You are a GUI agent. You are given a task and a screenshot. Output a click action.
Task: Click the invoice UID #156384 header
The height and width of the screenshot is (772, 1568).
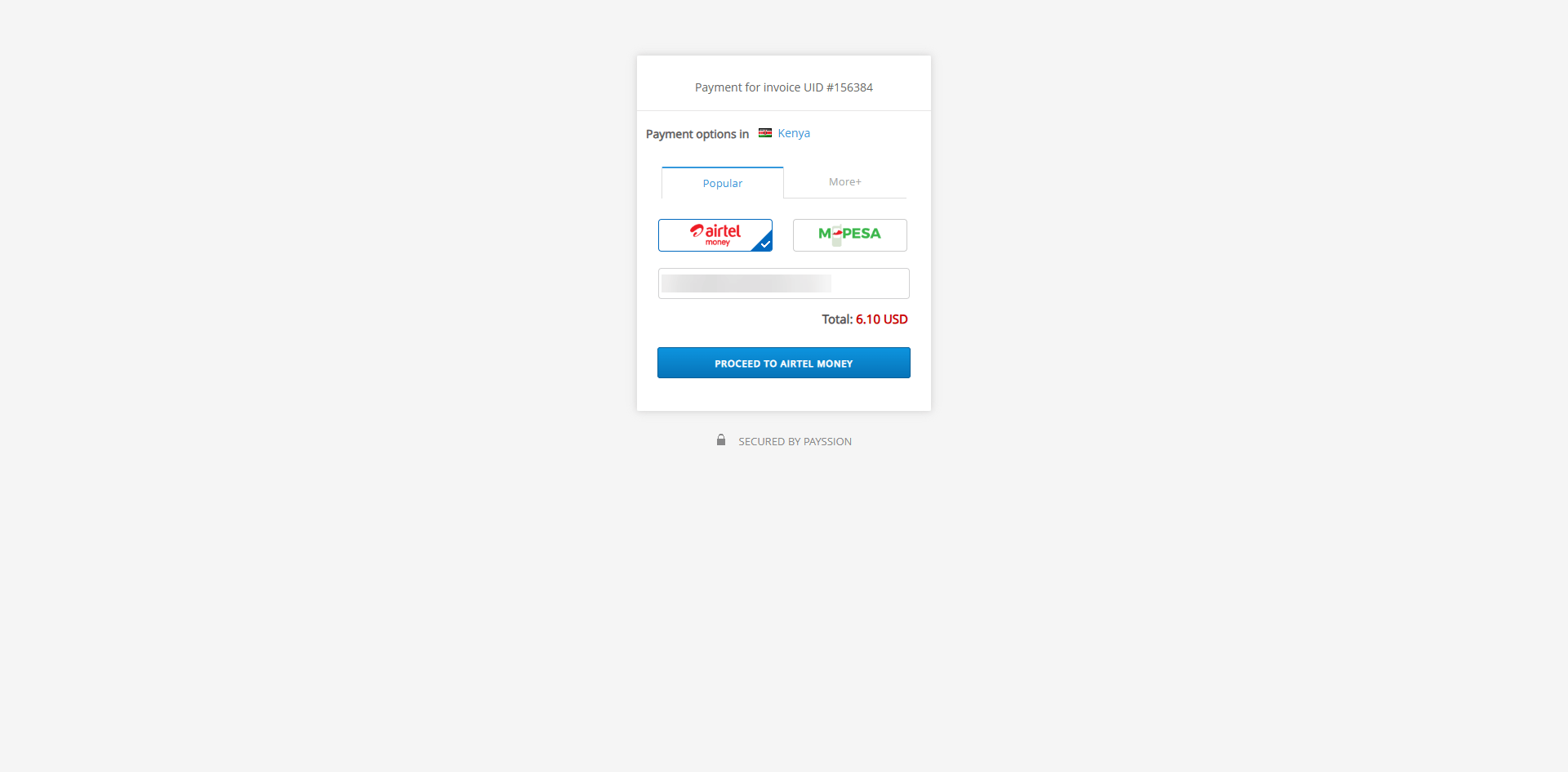[x=784, y=87]
